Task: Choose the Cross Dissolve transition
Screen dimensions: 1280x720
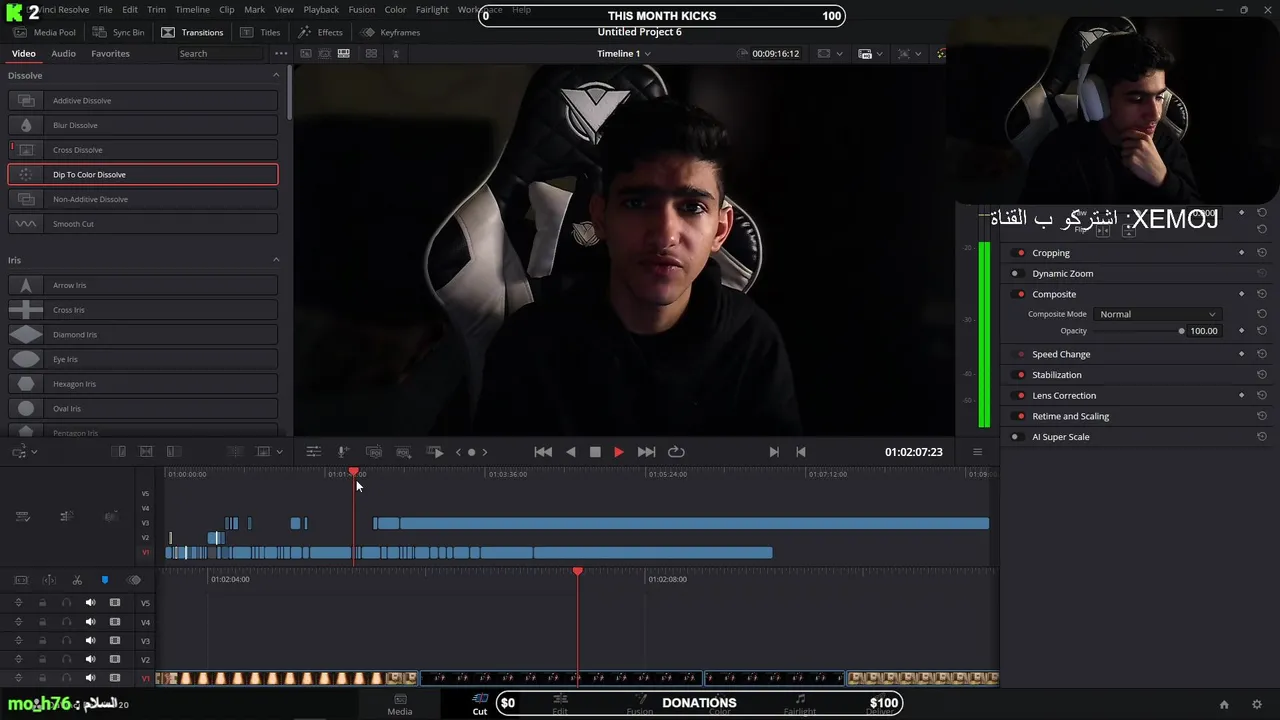Action: coord(143,150)
